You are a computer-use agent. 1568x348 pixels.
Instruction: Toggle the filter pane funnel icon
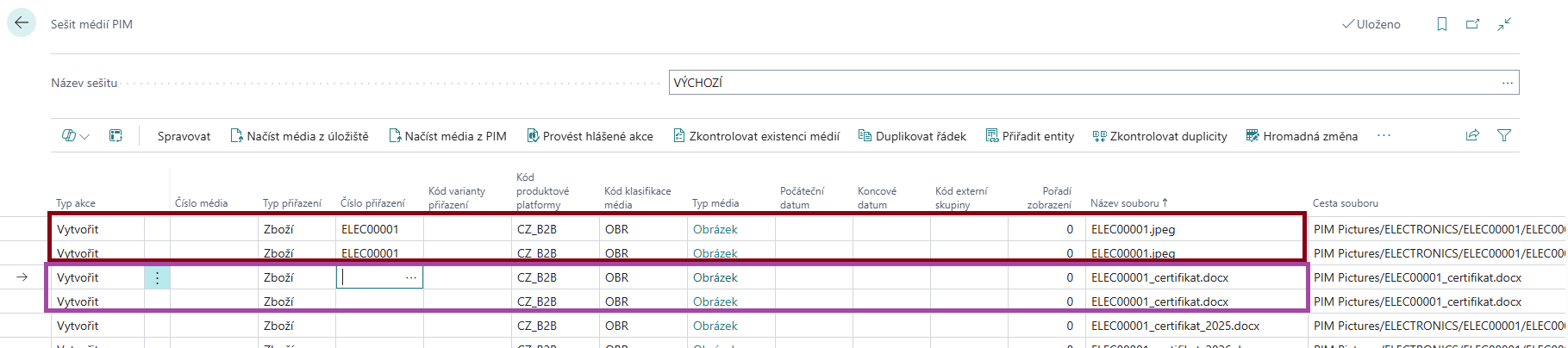(x=1504, y=135)
